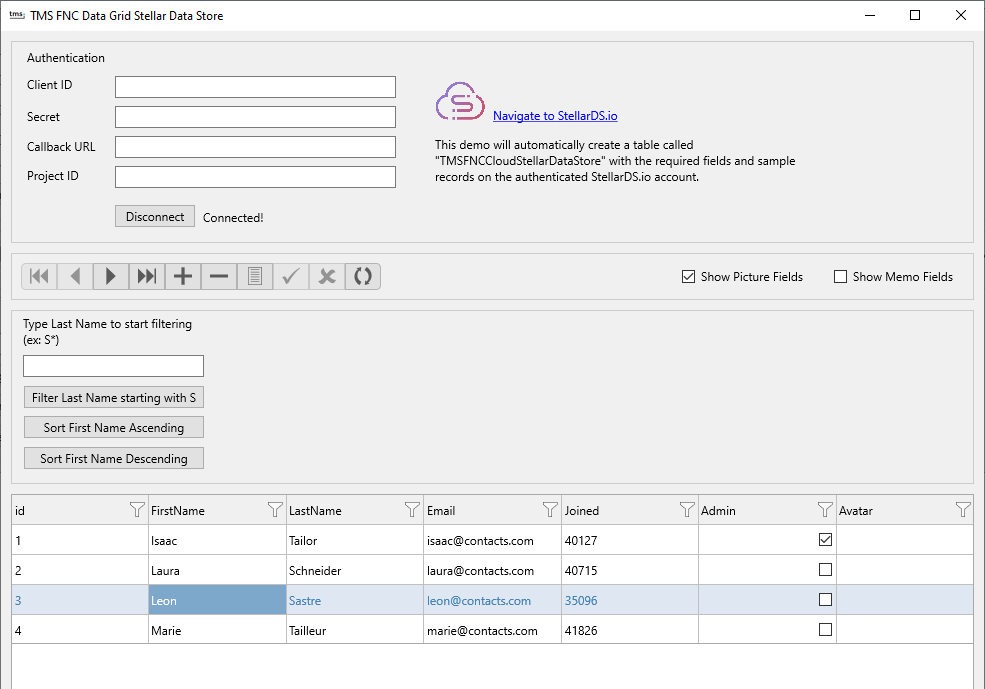Screen dimensions: 985x689
Task: Select Joined value 40715
Action: pos(630,570)
